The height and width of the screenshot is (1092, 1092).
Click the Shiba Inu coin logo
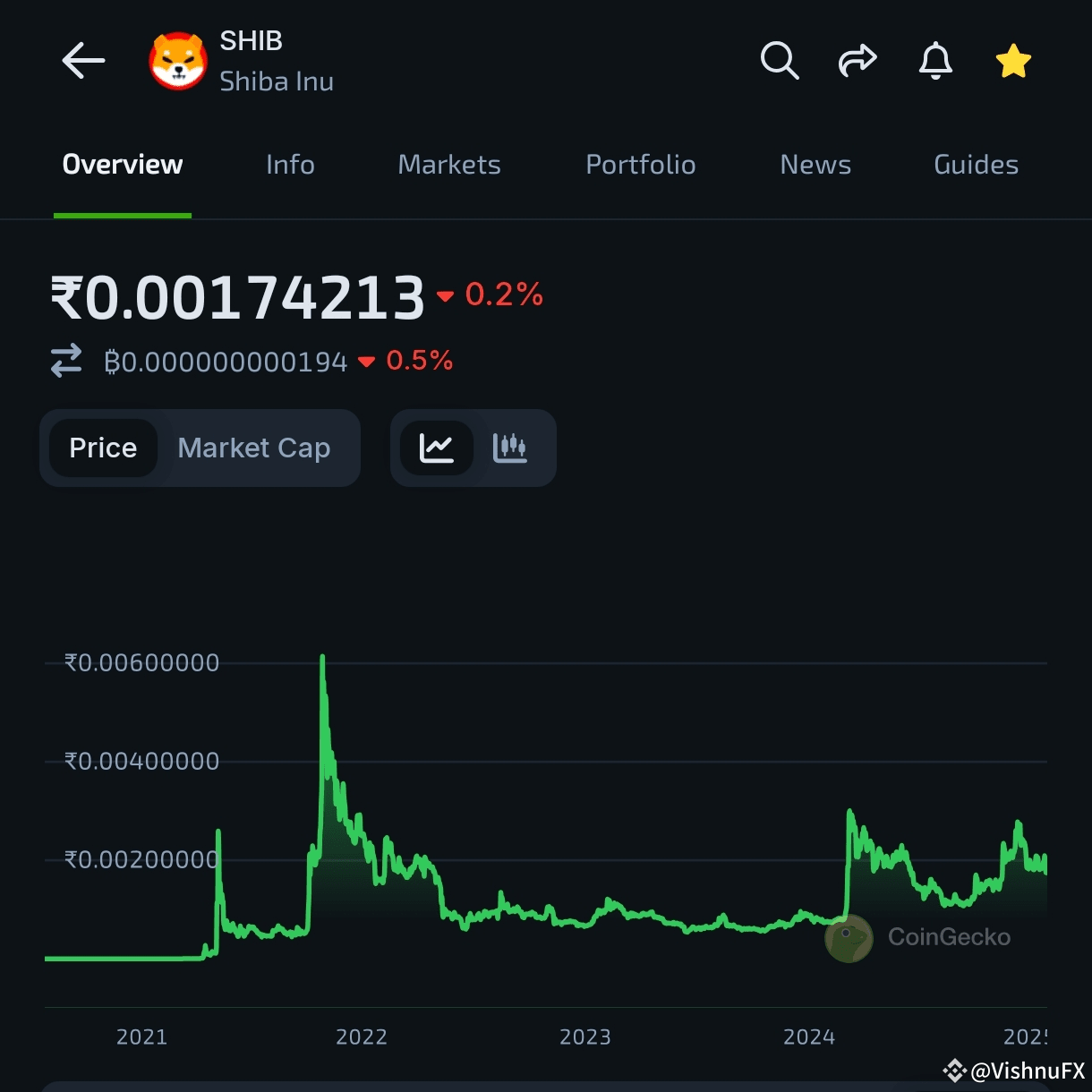tap(176, 61)
